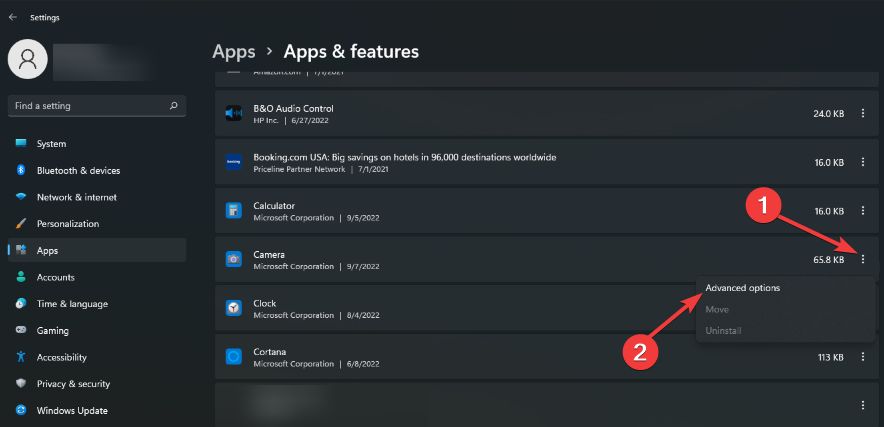
Task: Click the Apps breadcrumb link
Action: [233, 52]
